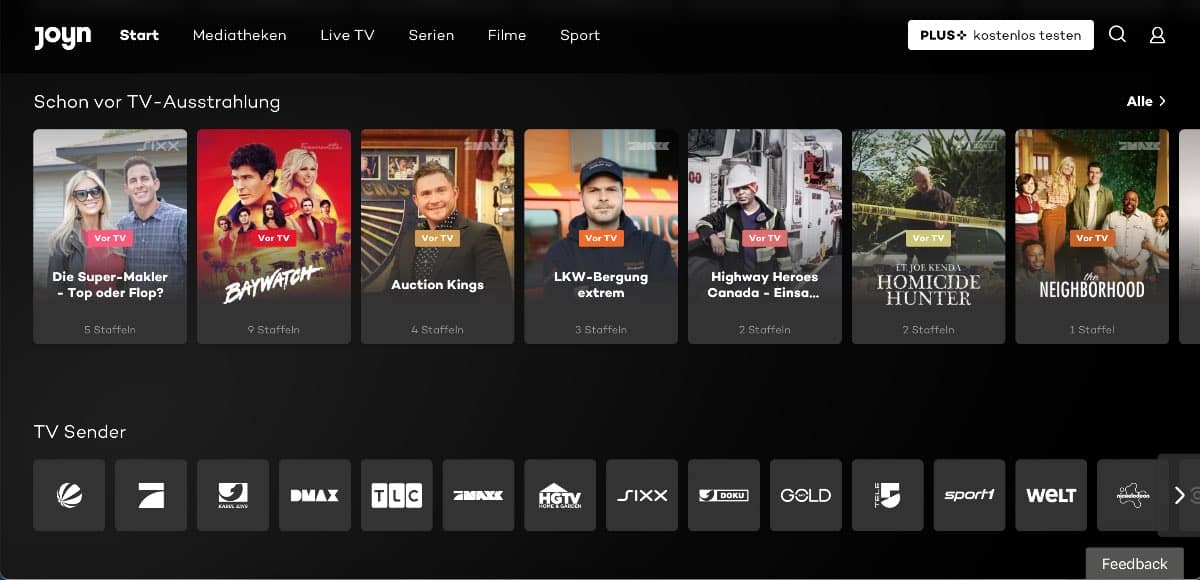1200x580 pixels.
Task: Open the Homicide Hunter show card
Action: point(929,236)
